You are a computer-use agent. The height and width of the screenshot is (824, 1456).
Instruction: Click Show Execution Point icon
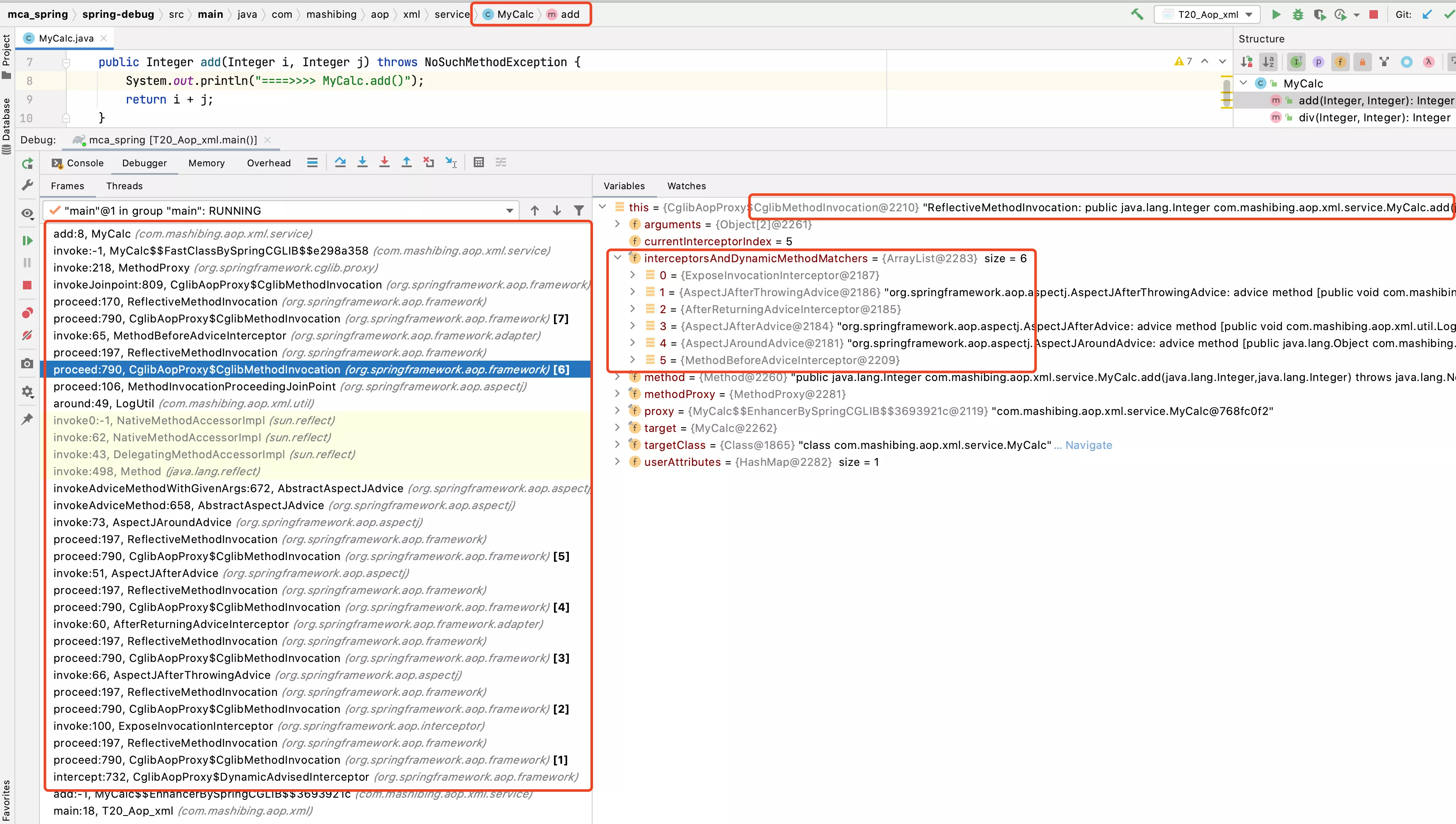(312, 163)
